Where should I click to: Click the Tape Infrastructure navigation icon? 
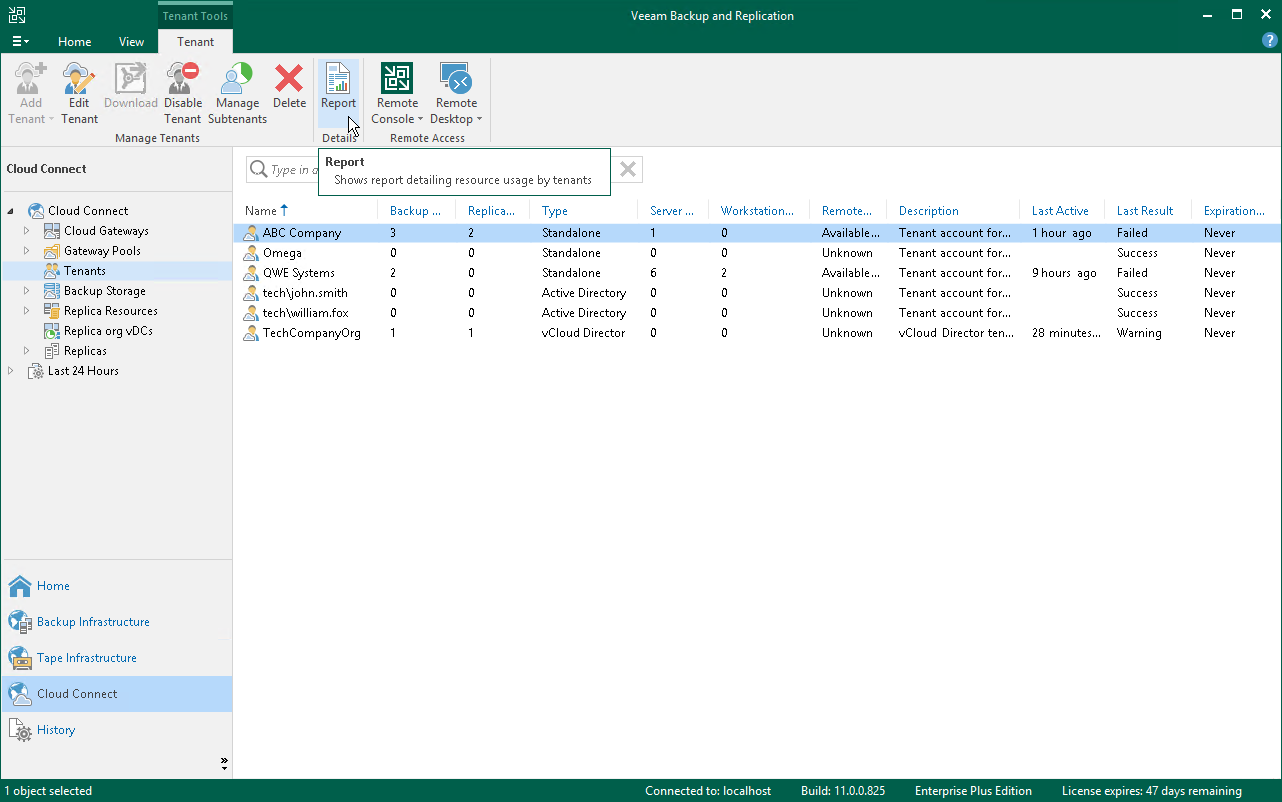[x=20, y=658]
